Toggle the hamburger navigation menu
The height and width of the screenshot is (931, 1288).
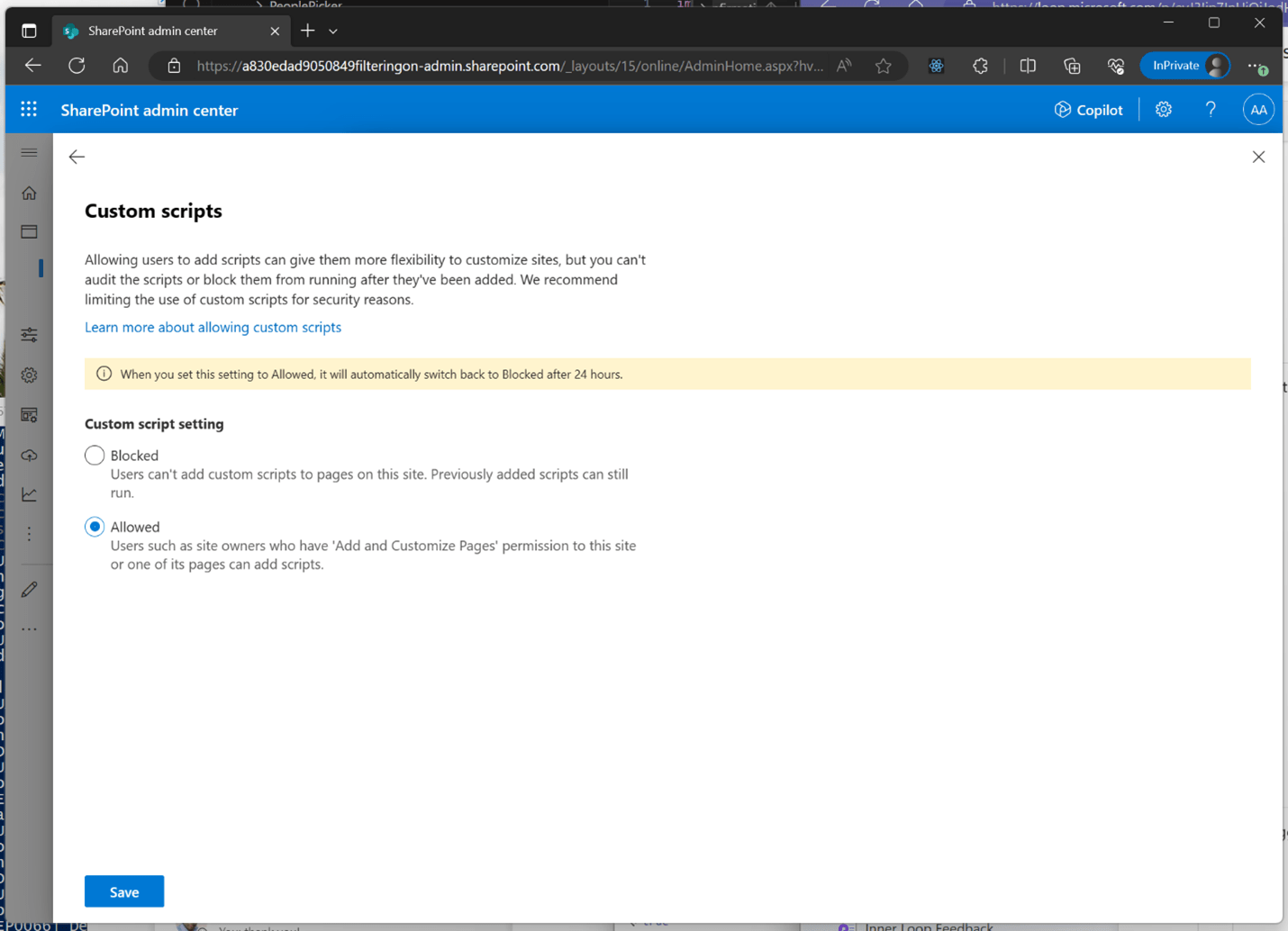coord(30,153)
